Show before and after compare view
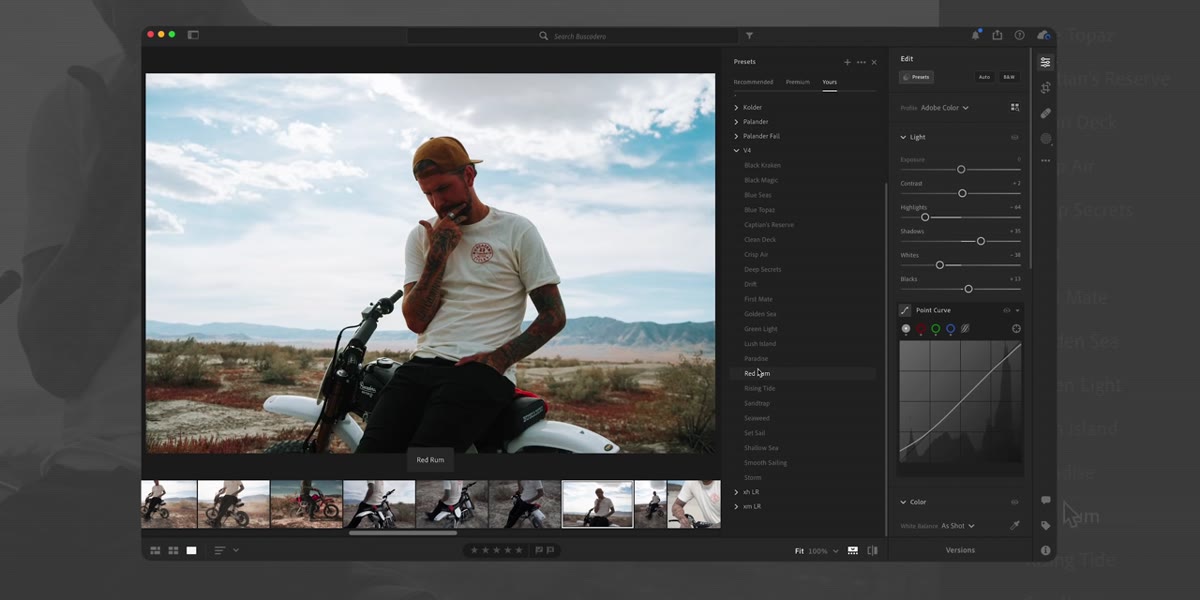 (x=872, y=550)
